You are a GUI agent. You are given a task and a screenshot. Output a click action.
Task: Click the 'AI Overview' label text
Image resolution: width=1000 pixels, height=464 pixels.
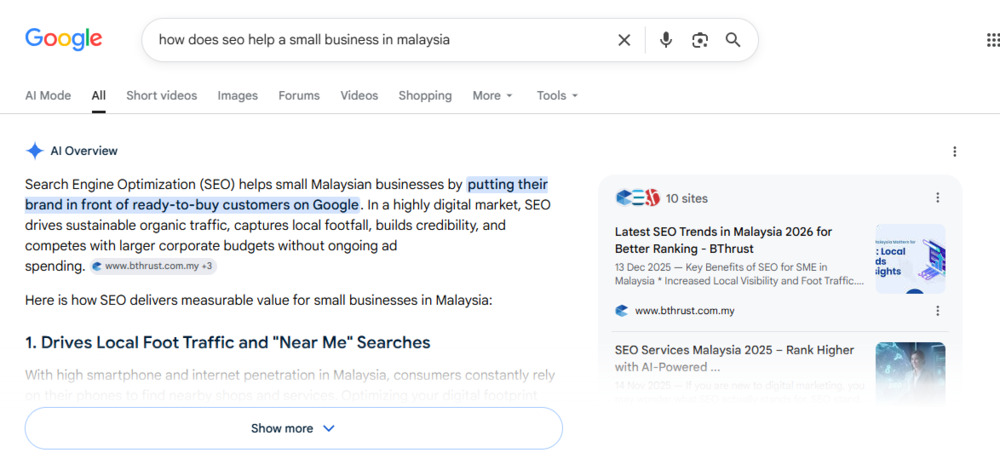[84, 151]
